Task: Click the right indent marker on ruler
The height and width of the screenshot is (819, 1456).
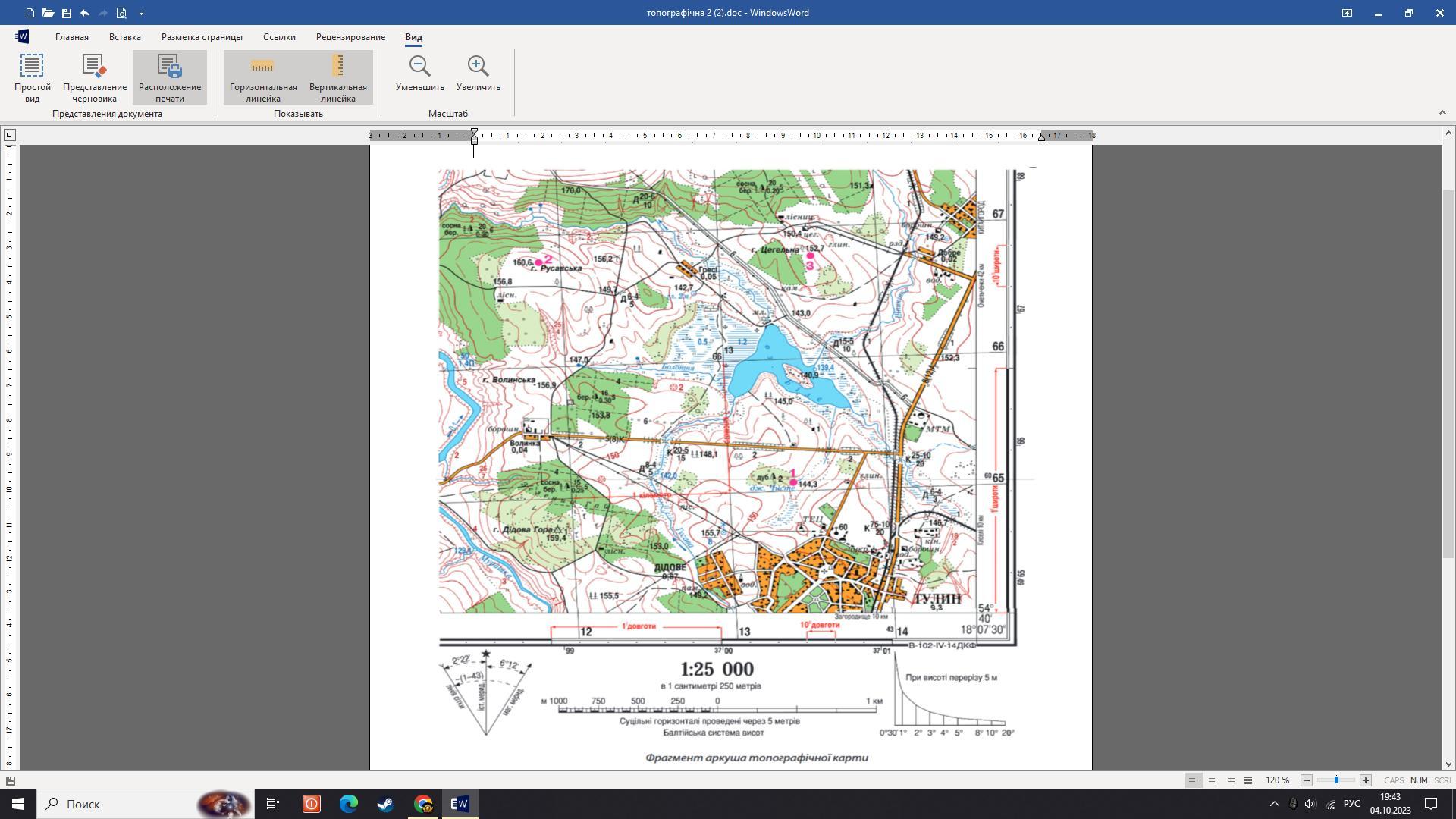Action: click(x=1042, y=137)
